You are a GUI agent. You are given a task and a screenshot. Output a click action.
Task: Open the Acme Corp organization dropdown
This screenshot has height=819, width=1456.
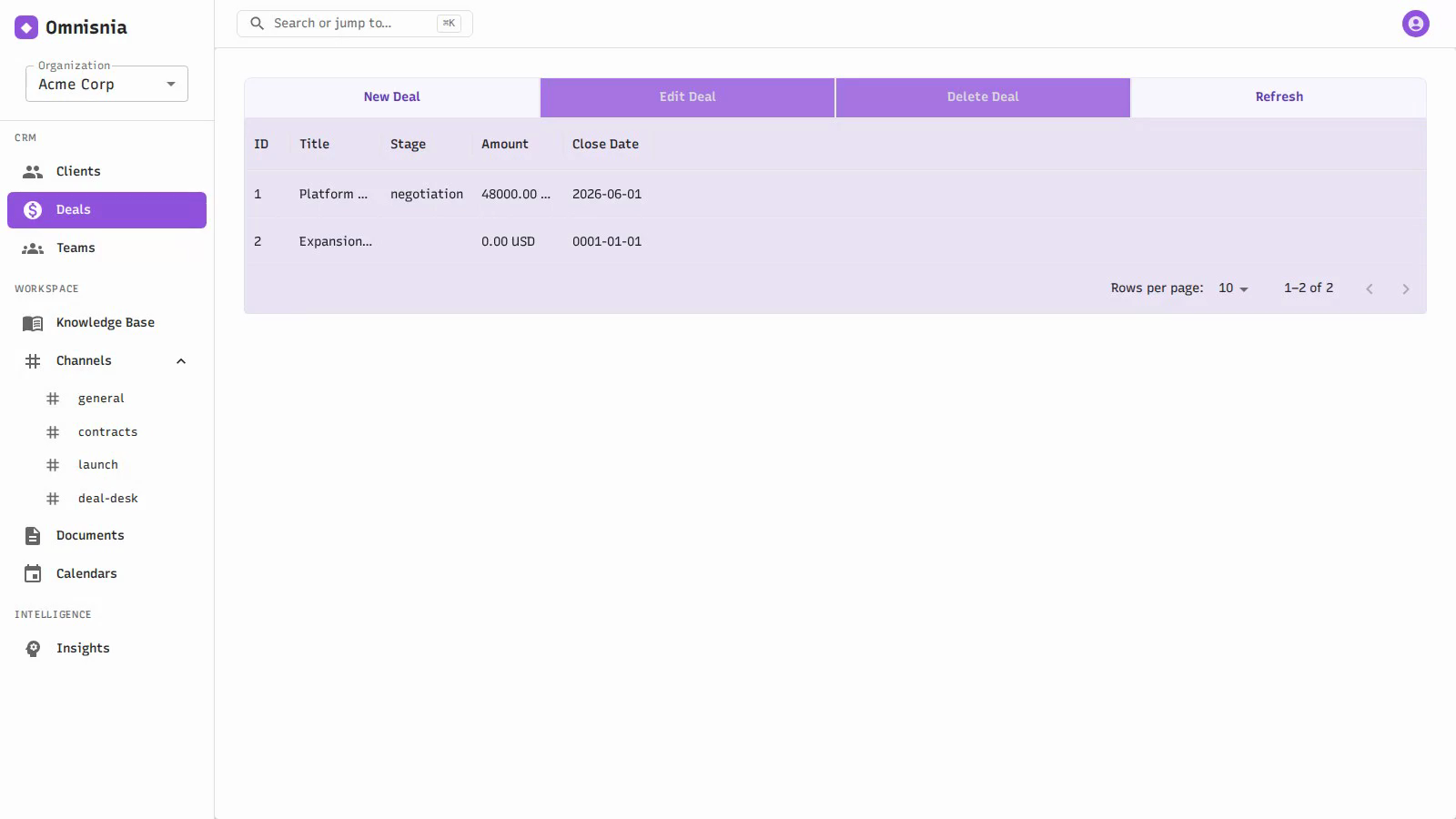(x=106, y=84)
